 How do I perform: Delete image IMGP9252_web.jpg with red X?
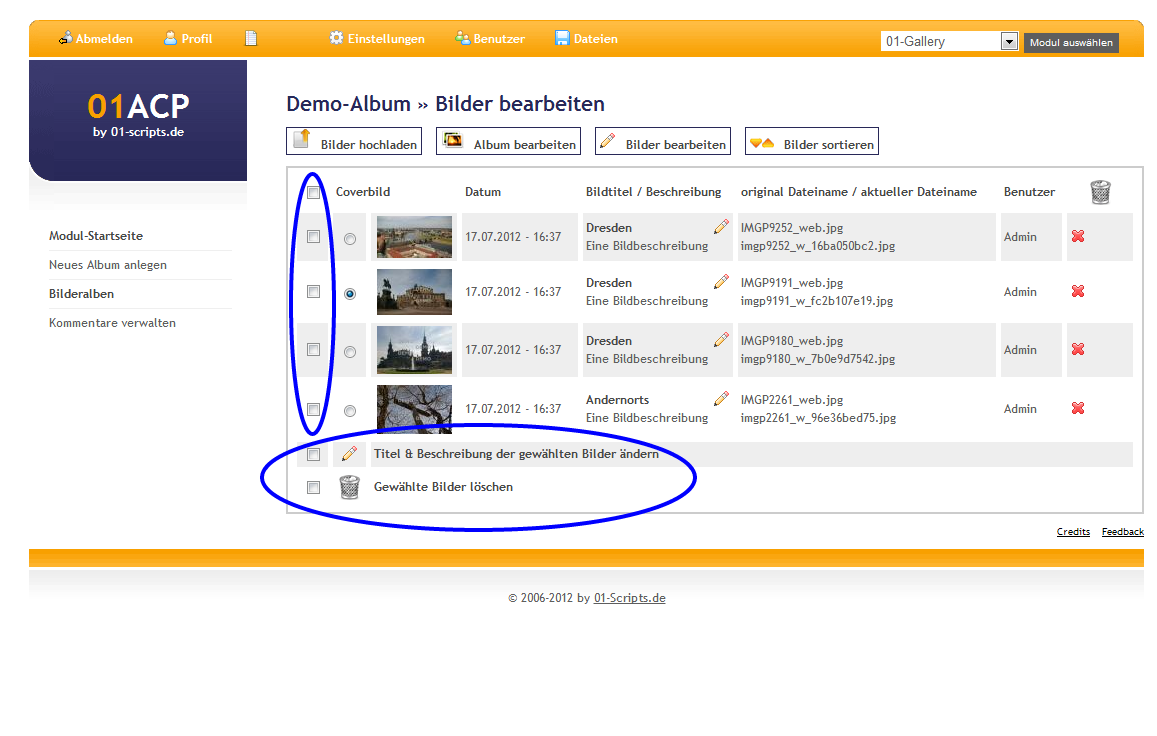1078,236
